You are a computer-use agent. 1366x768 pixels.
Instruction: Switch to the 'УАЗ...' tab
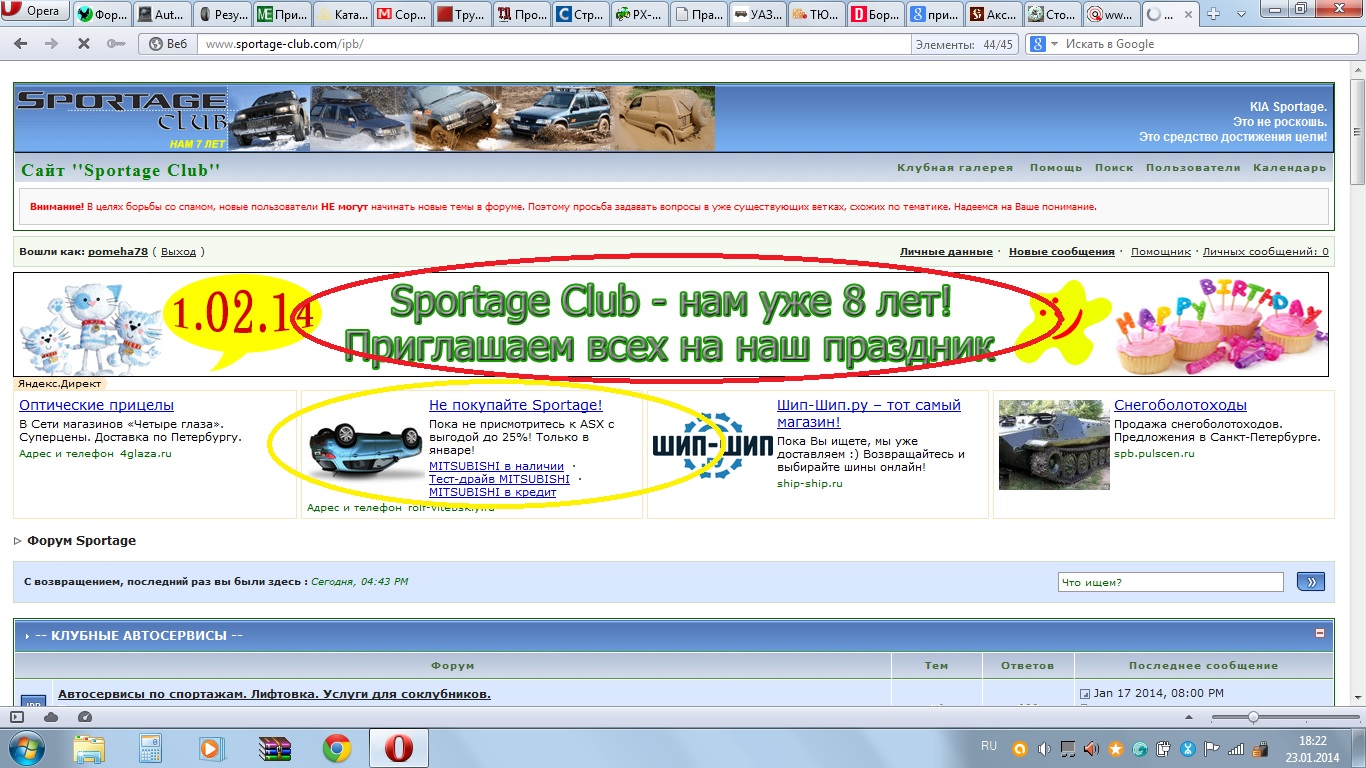[758, 14]
